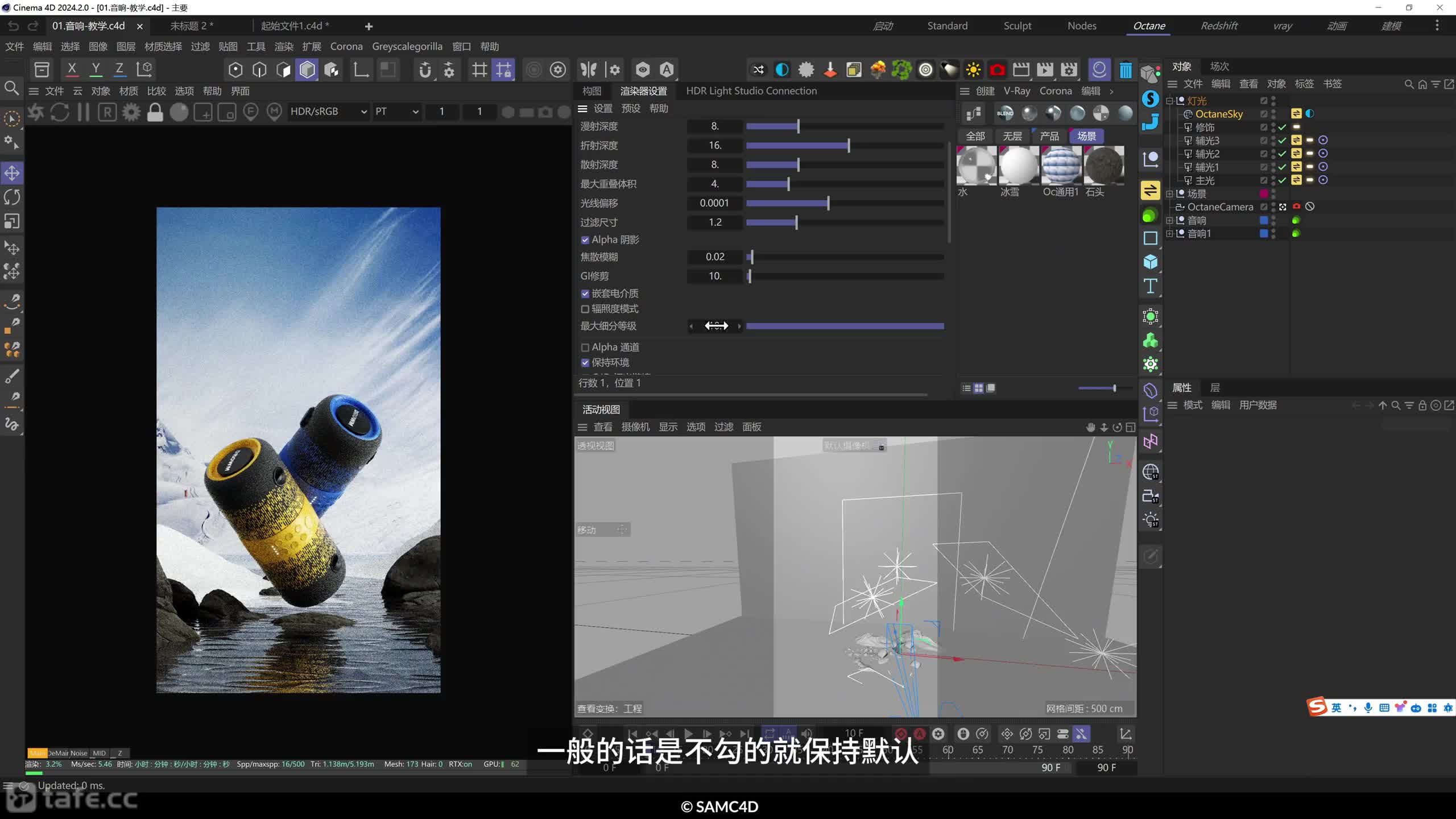Open the 预设 menu in render settings
Screen dimensions: 1456x819
coord(631,109)
